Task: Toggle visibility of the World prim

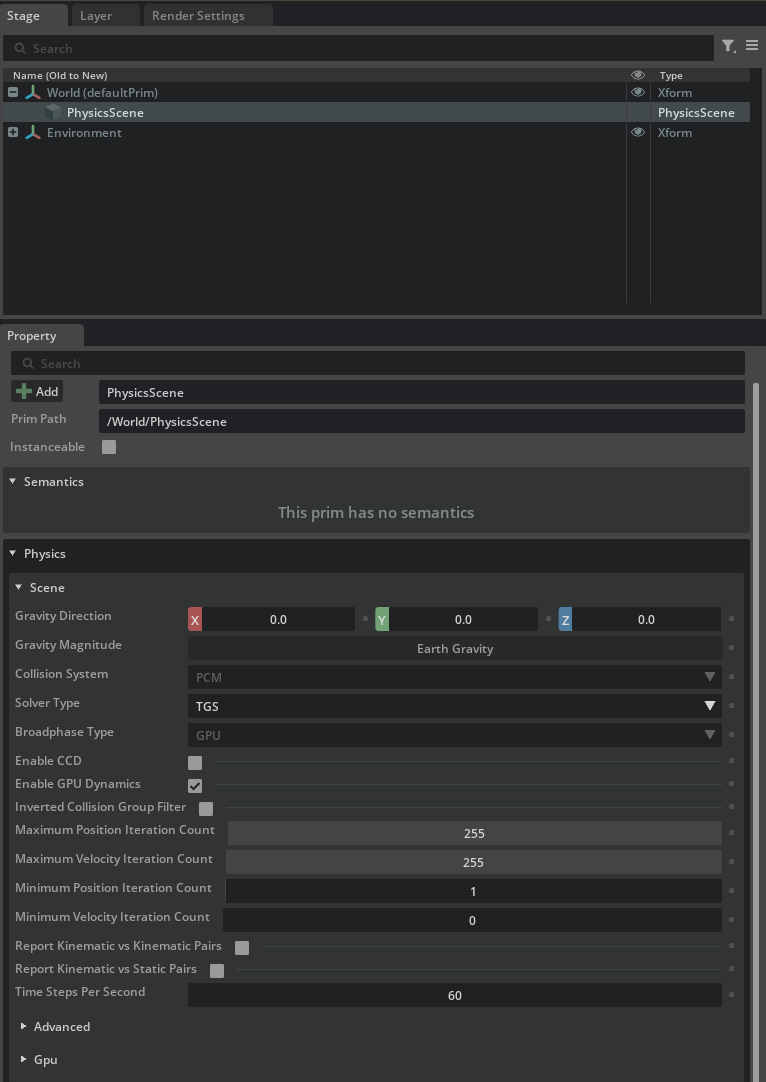Action: (x=638, y=92)
